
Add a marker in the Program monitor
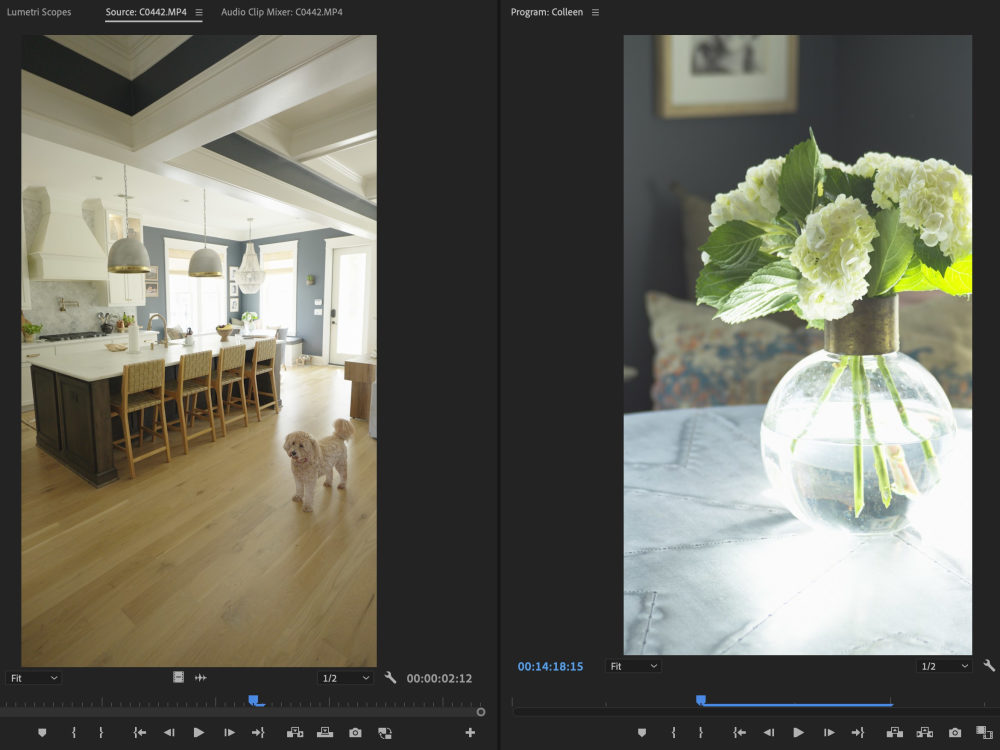click(642, 733)
